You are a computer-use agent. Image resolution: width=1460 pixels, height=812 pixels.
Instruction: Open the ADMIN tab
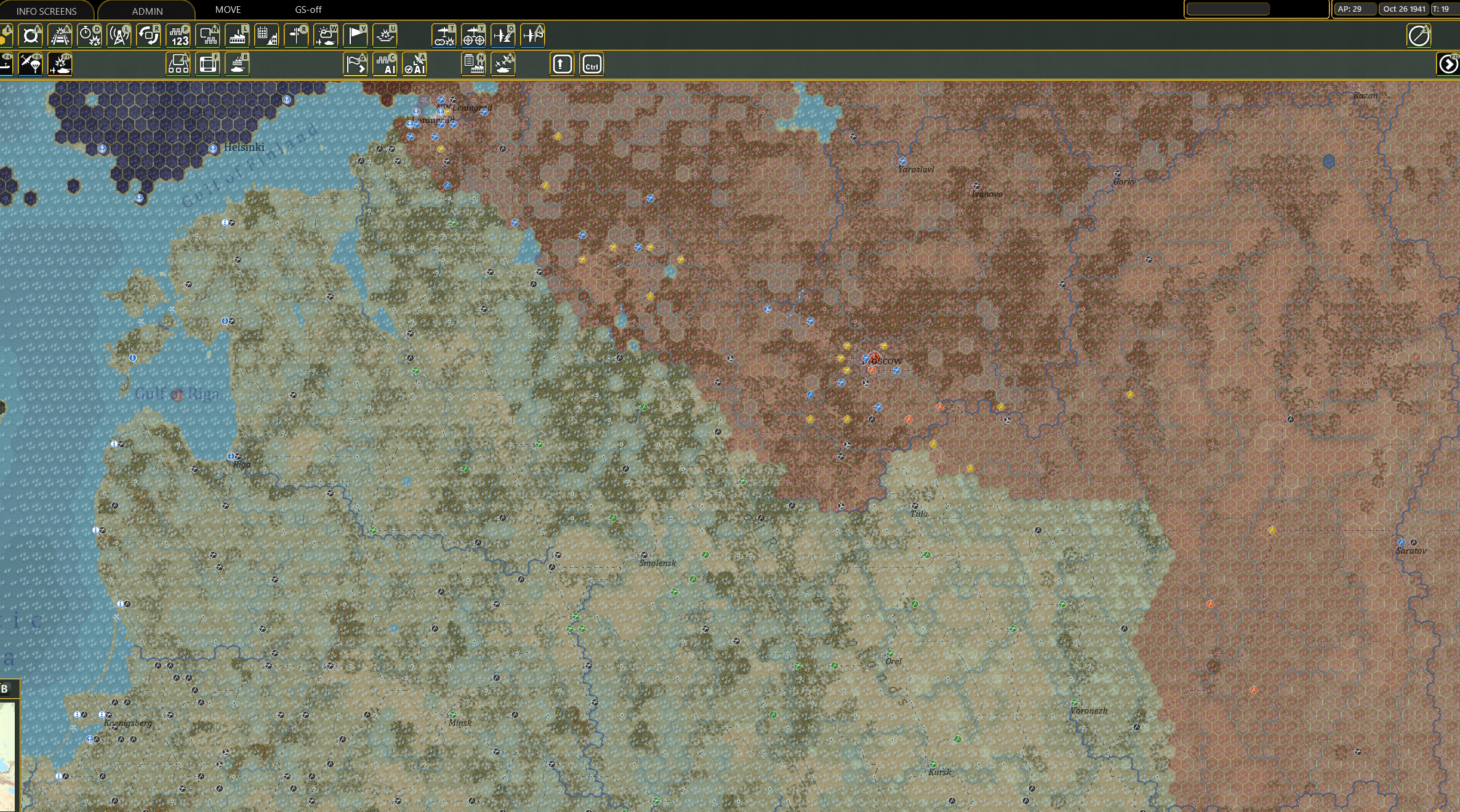tap(147, 10)
